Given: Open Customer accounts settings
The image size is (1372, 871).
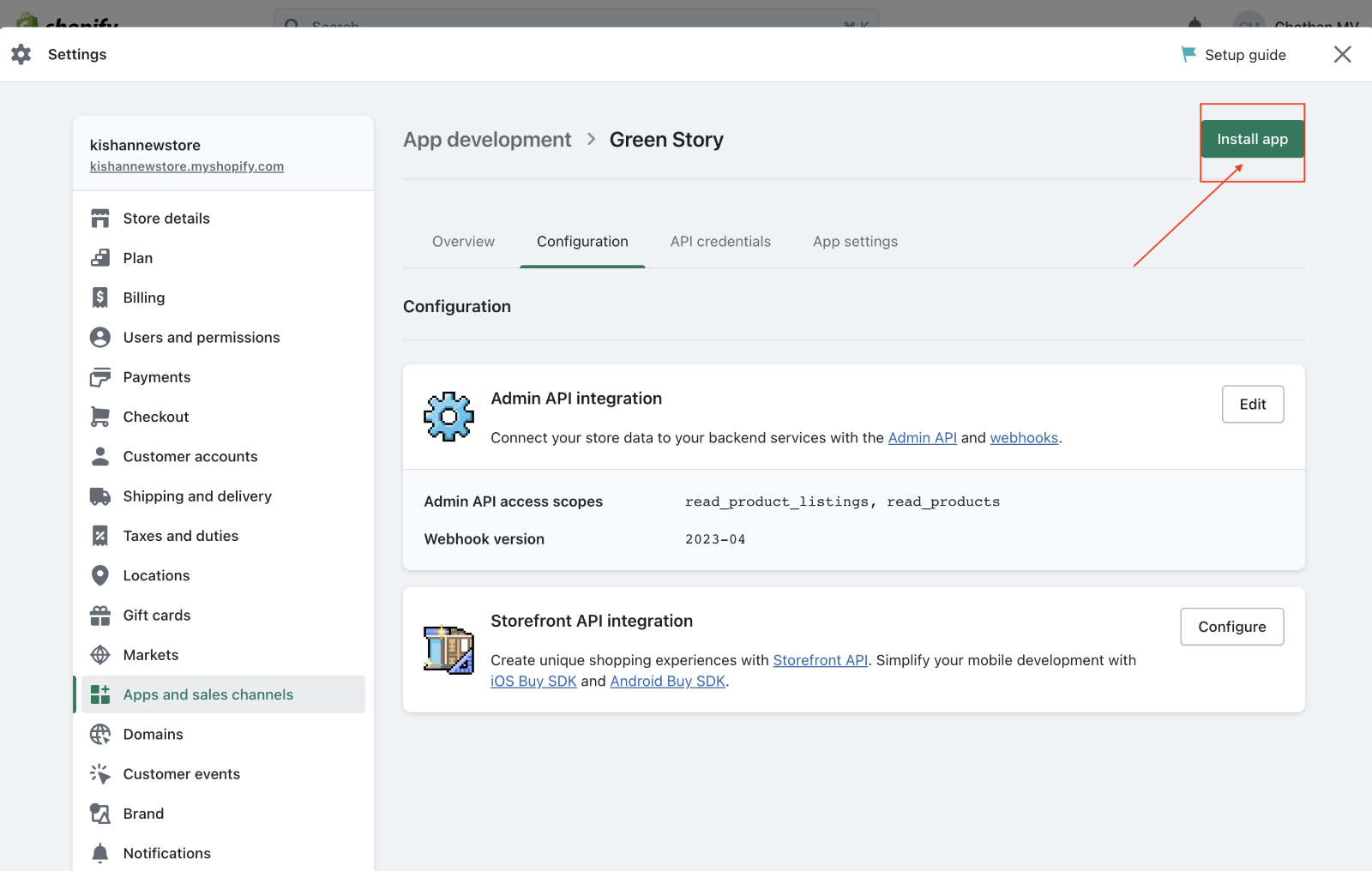Looking at the screenshot, I should 223,456.
